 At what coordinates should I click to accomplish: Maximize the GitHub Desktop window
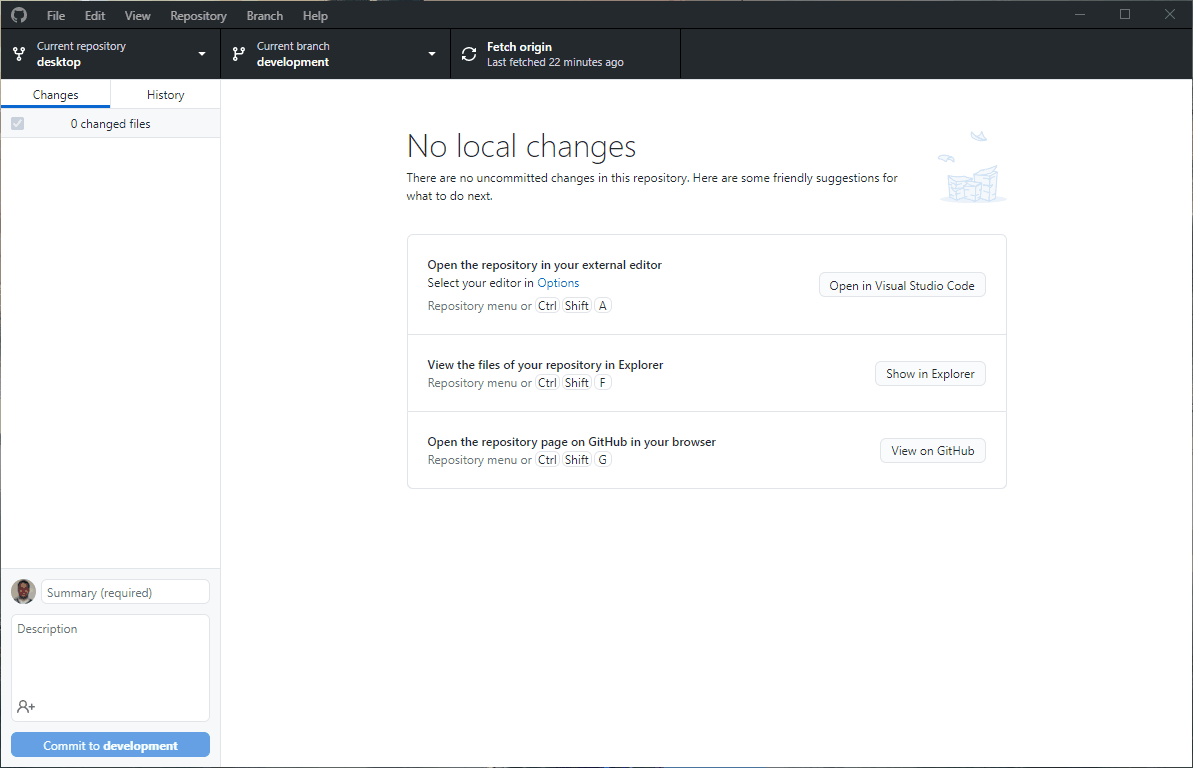(x=1125, y=14)
